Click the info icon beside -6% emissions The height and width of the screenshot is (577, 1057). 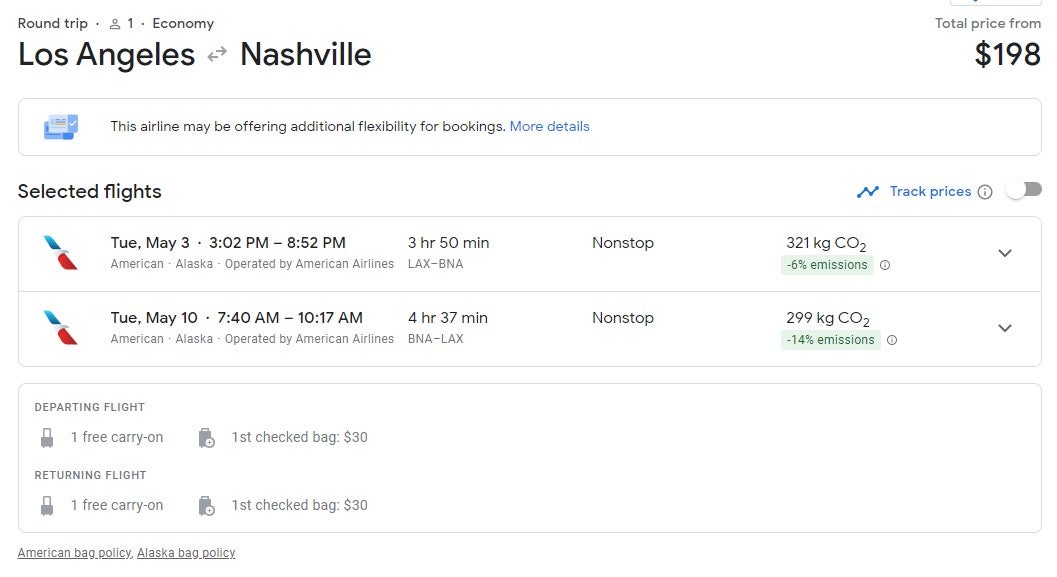(887, 265)
